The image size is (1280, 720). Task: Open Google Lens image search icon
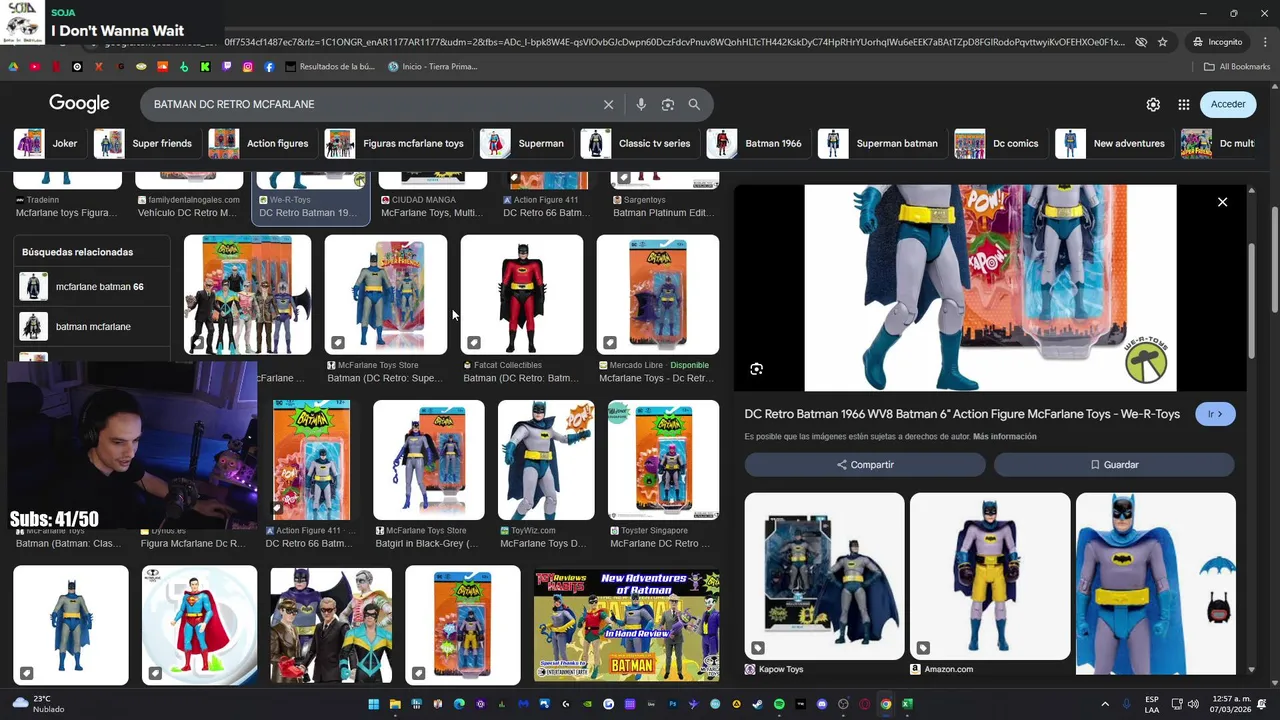[x=668, y=104]
